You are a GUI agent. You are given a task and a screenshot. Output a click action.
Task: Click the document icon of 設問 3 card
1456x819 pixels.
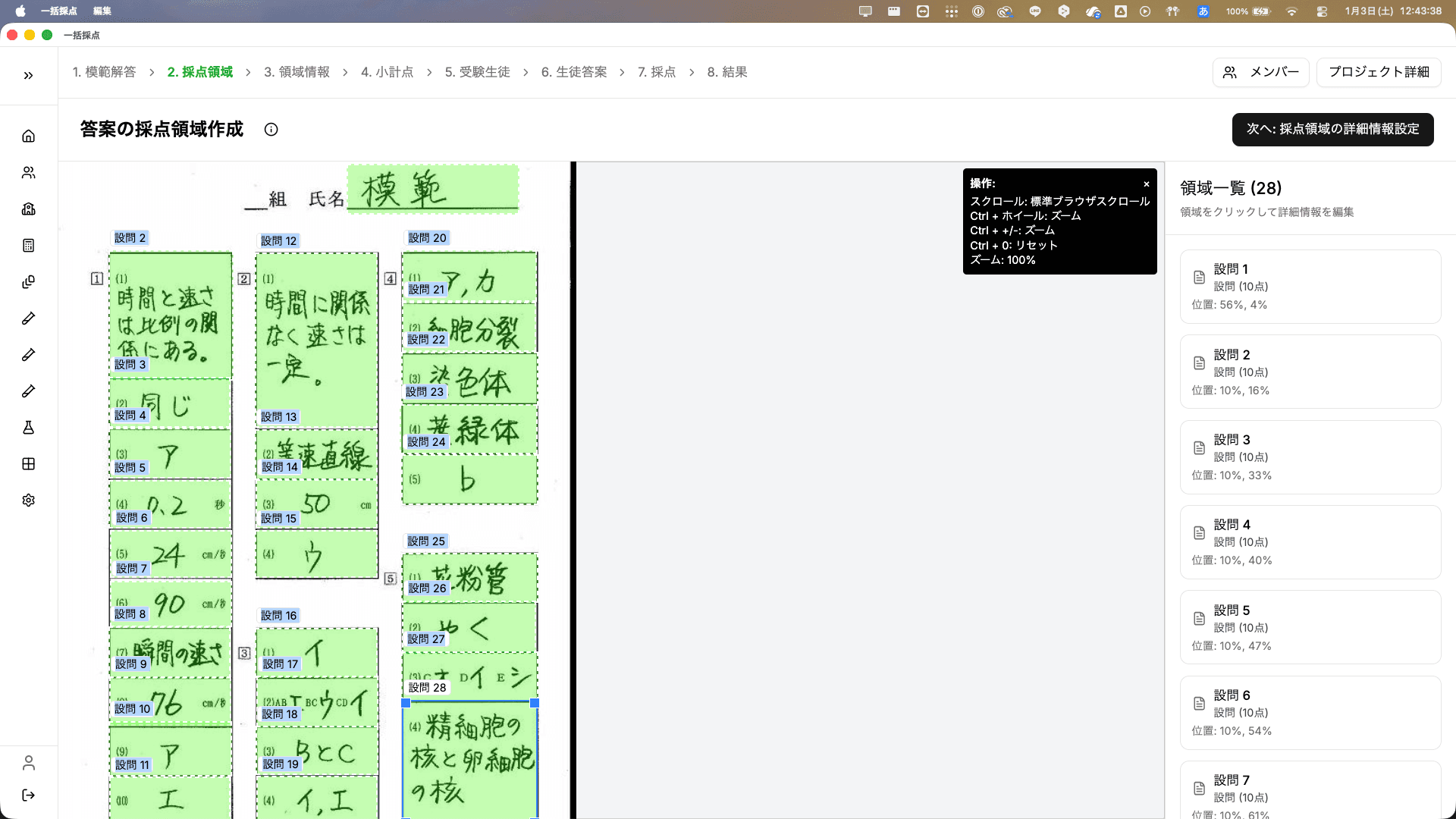(x=1199, y=448)
